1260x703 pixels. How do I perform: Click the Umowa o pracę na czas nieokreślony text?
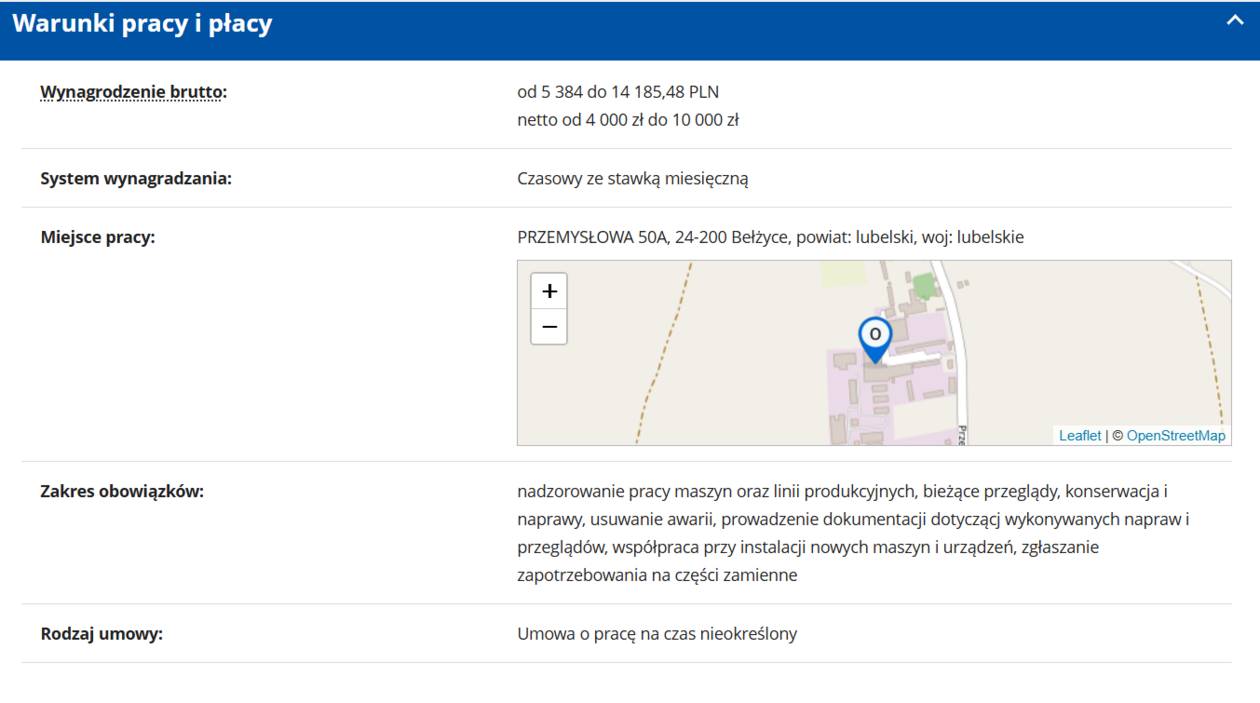pyautogui.click(x=657, y=633)
